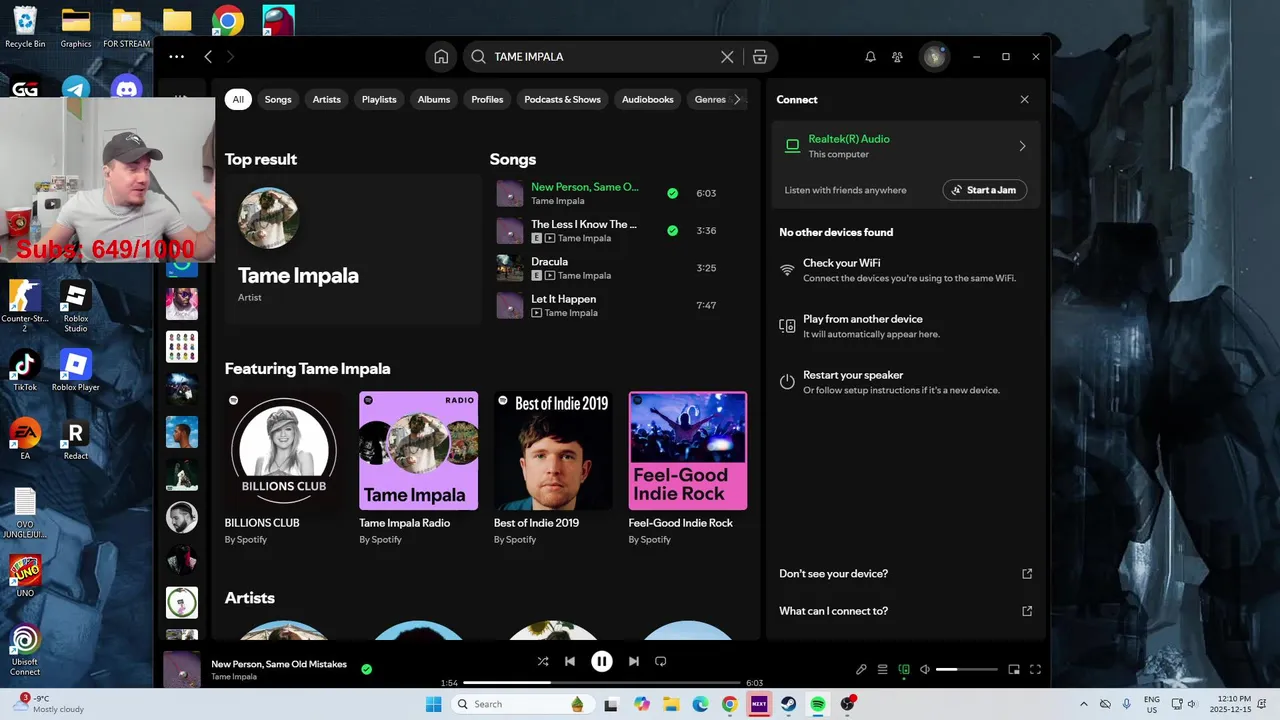Open the EA app desktop icon

[25, 439]
